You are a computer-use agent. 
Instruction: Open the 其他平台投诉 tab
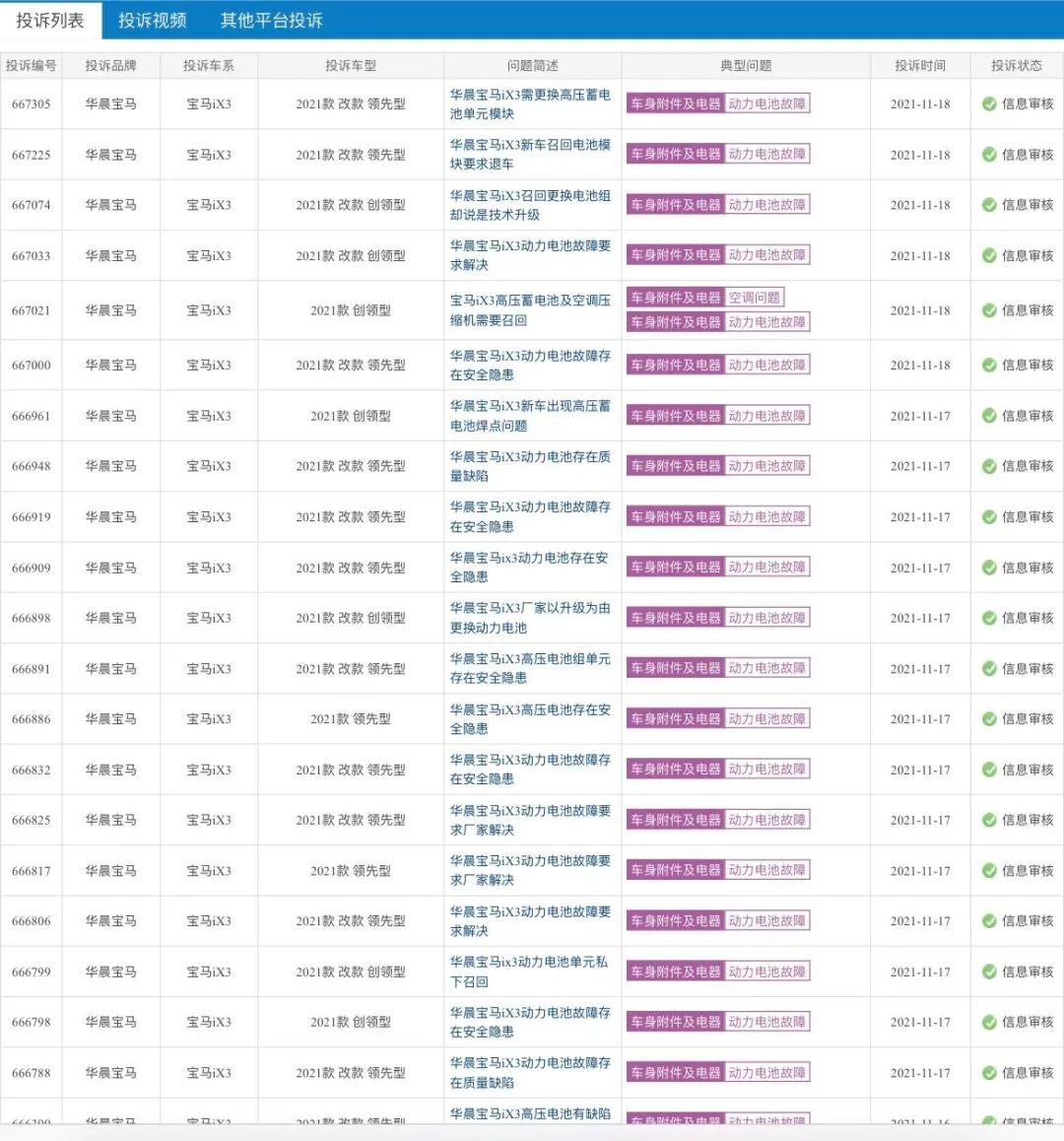(x=272, y=21)
